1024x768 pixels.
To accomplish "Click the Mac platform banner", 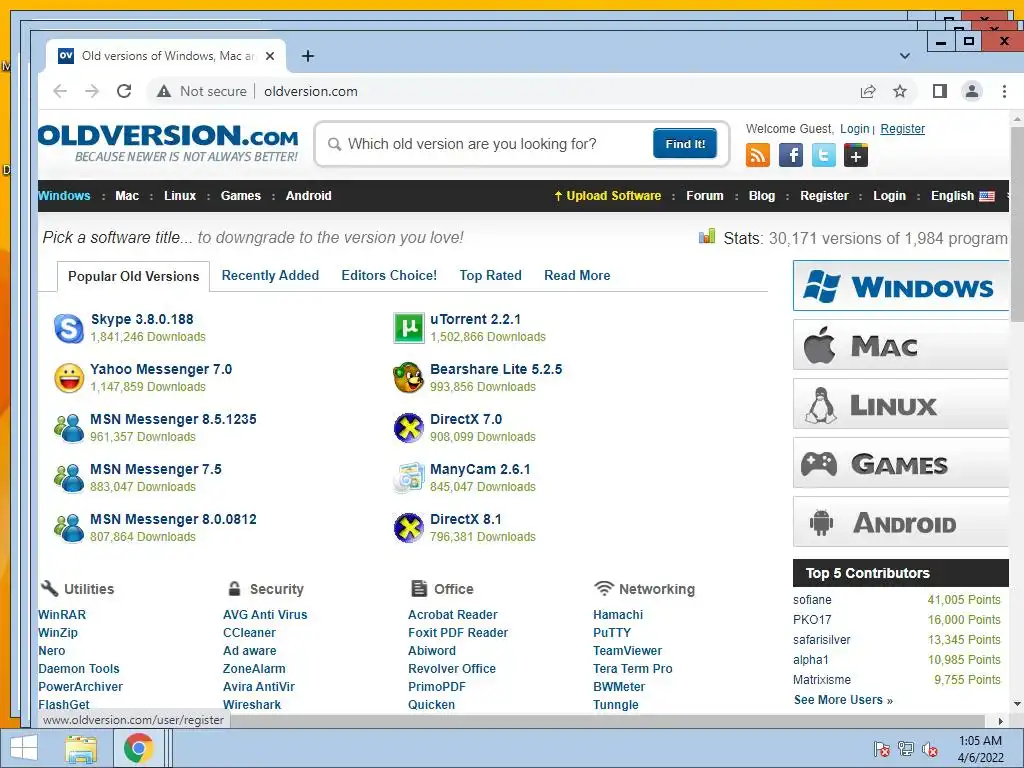I will click(x=901, y=345).
